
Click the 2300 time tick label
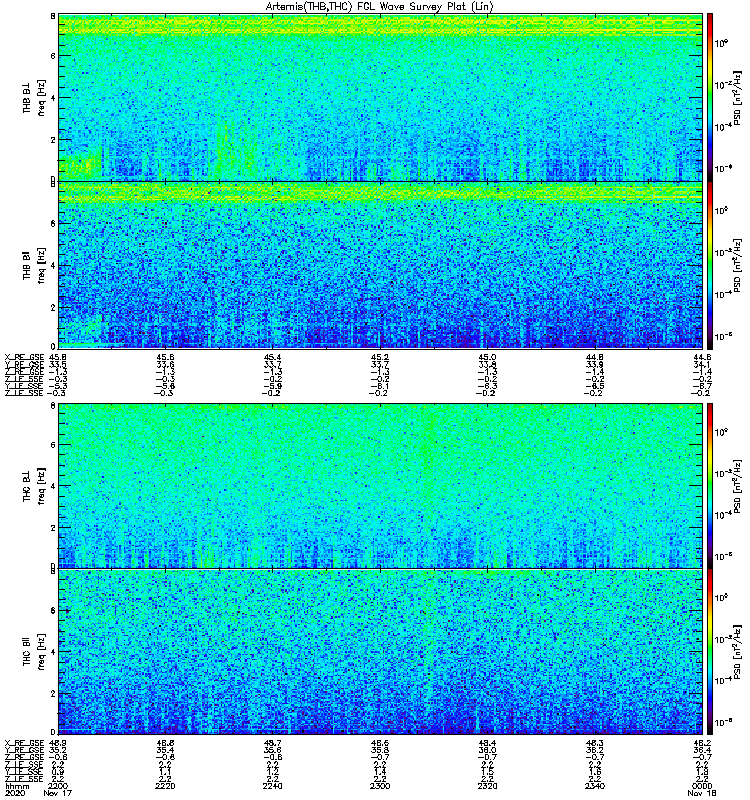[x=380, y=786]
